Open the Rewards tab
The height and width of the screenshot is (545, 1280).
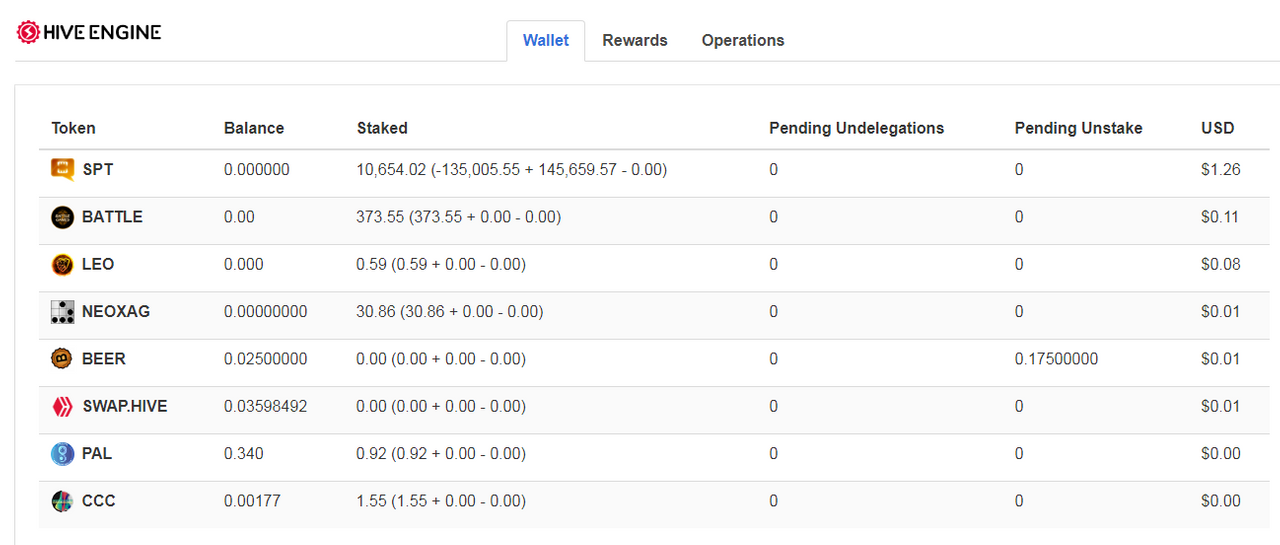tap(635, 40)
